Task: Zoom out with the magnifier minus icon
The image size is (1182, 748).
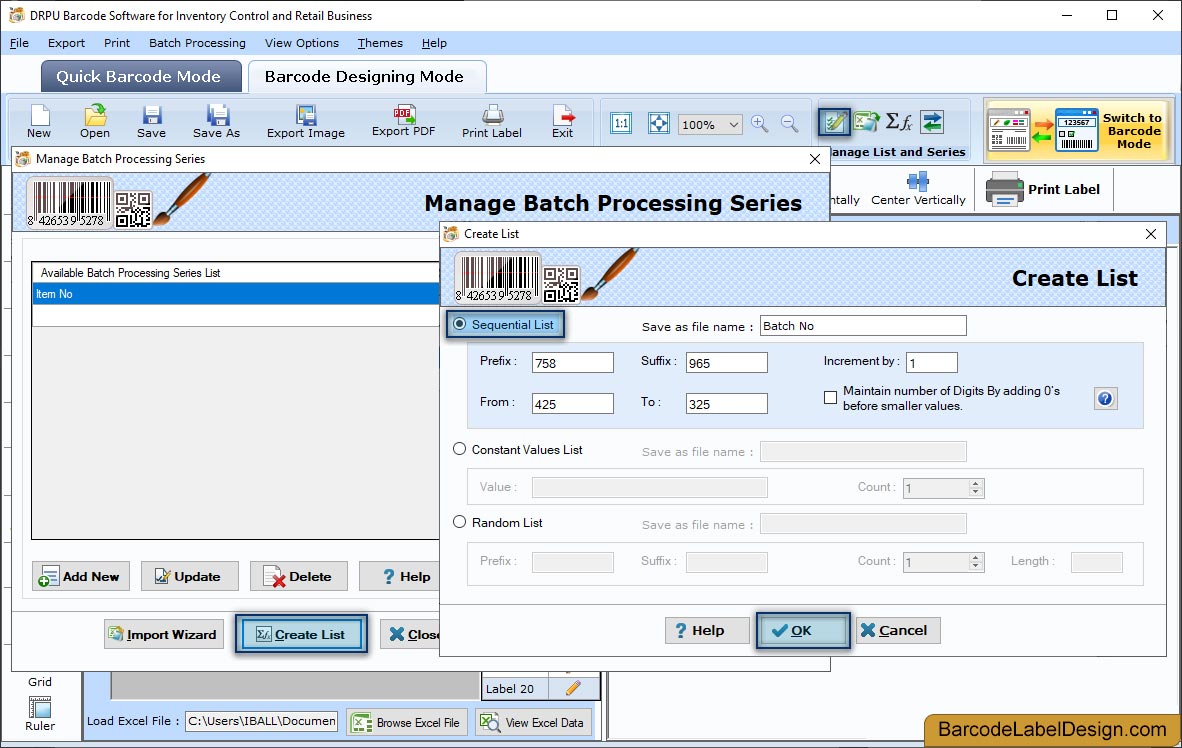Action: (x=789, y=124)
